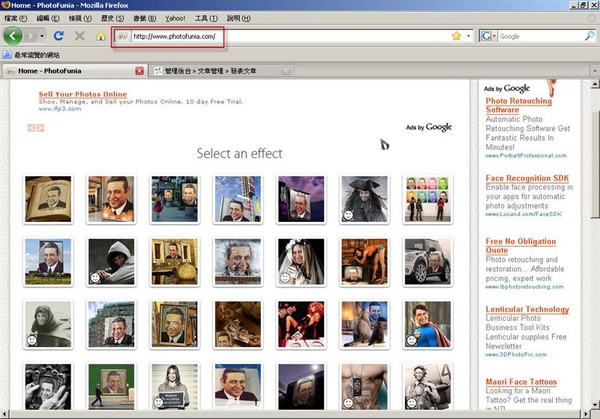Click the site favicon in address bar
600x419 pixels.
coord(123,36)
